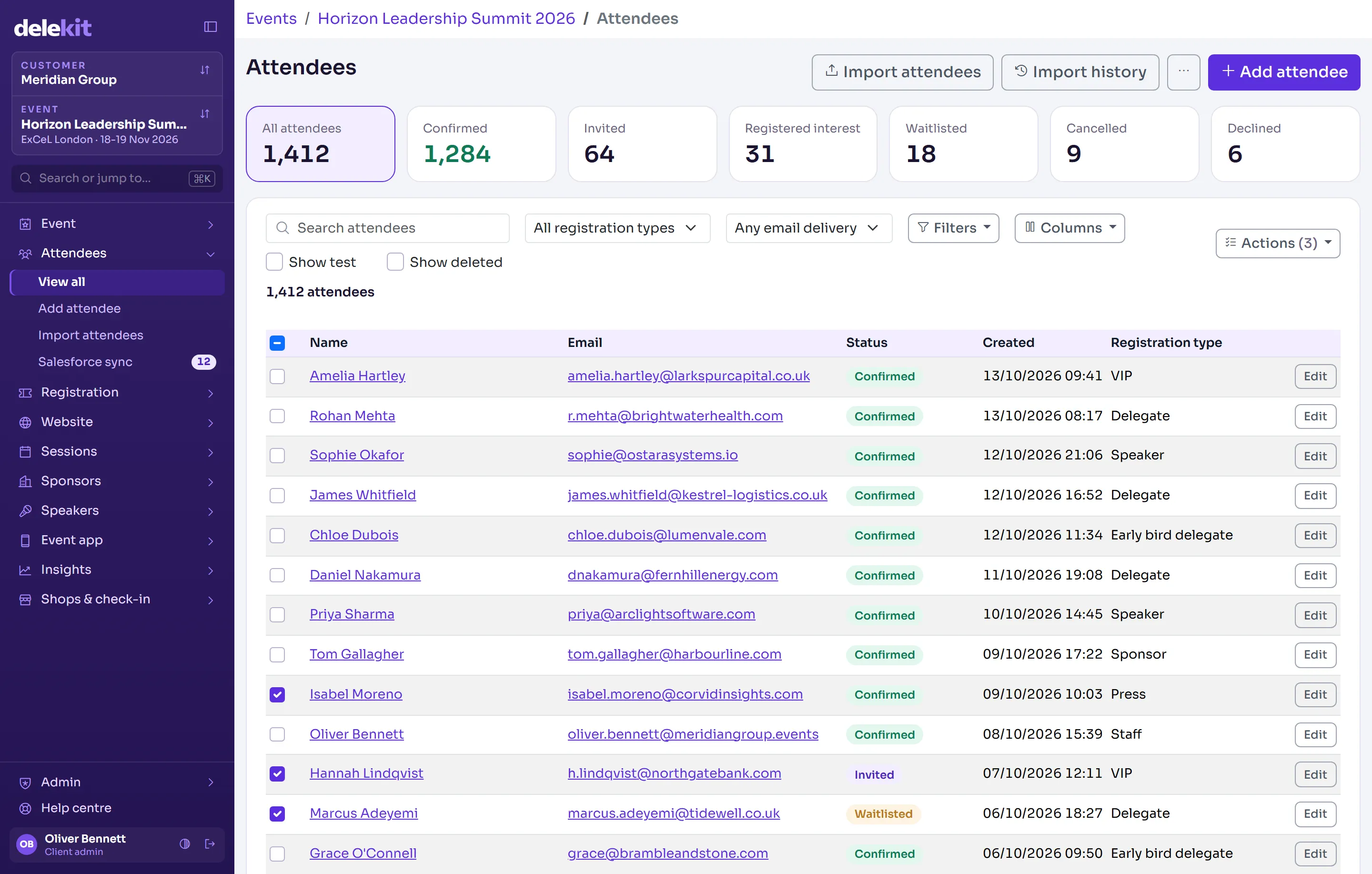
Task: Open Any email delivery dropdown
Action: (x=808, y=228)
